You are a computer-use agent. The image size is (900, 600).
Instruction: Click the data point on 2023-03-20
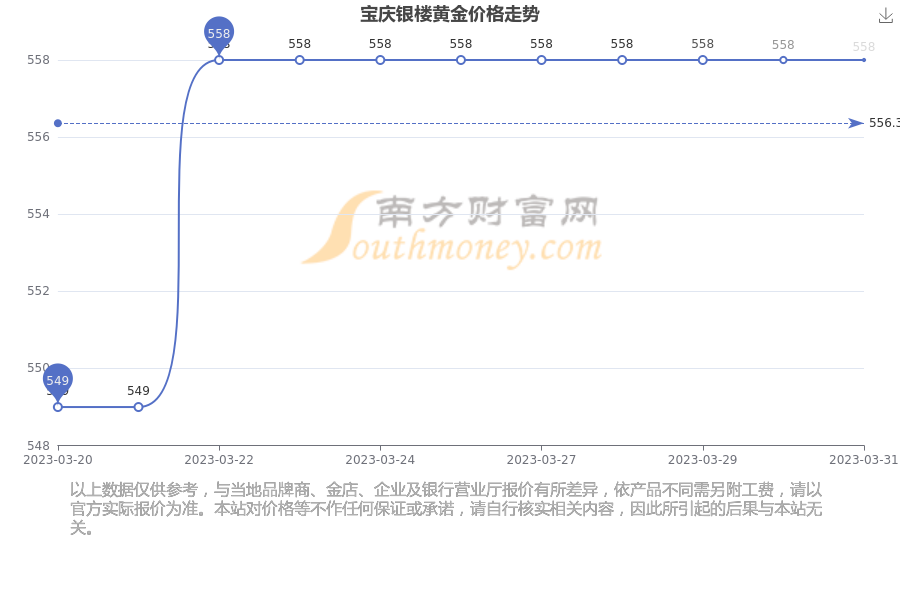point(57,407)
